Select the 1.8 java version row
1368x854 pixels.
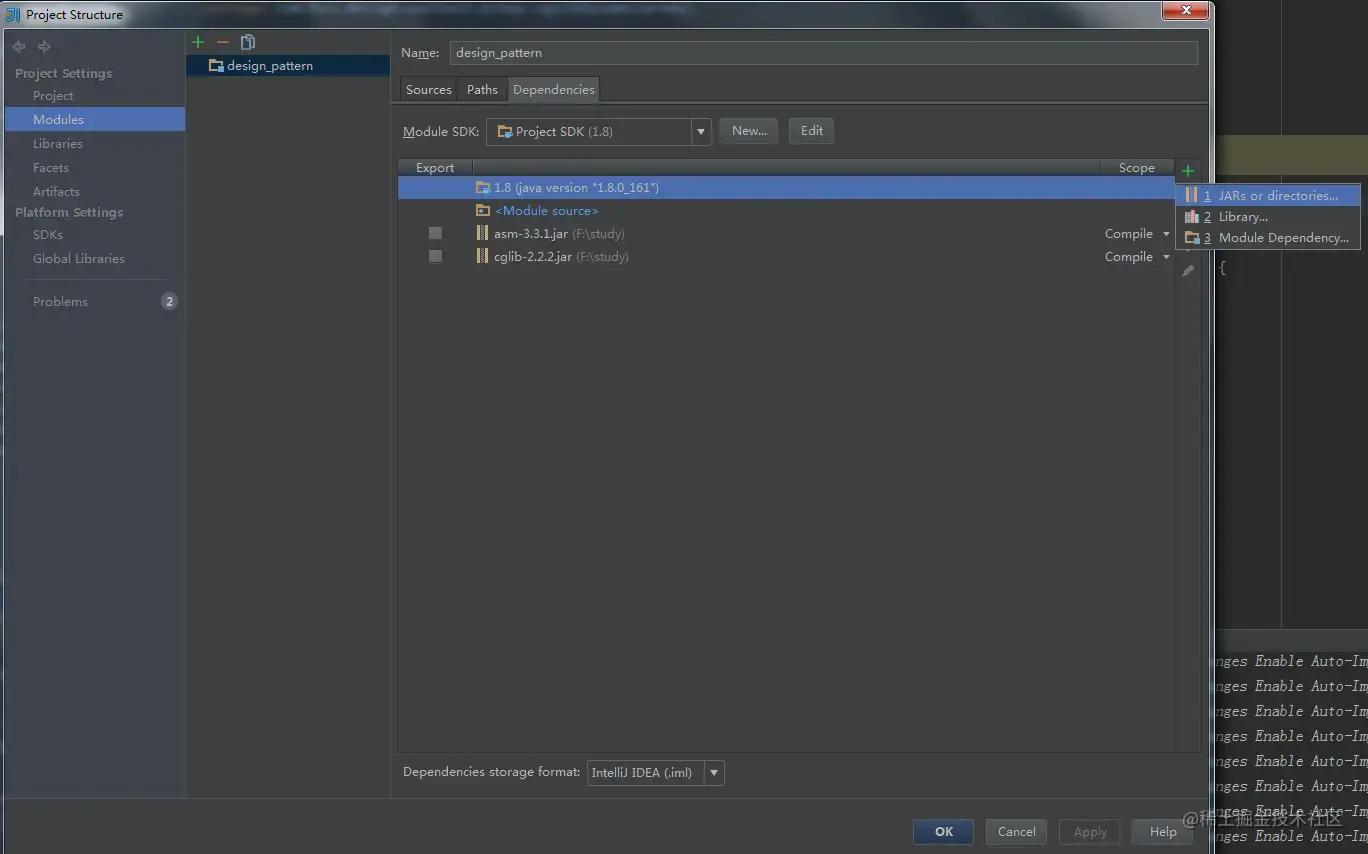point(786,187)
